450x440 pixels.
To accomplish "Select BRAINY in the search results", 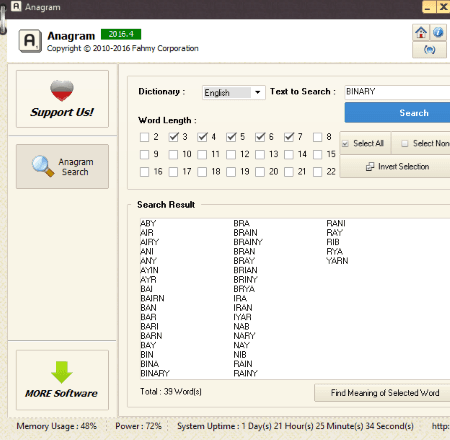I will [248, 242].
